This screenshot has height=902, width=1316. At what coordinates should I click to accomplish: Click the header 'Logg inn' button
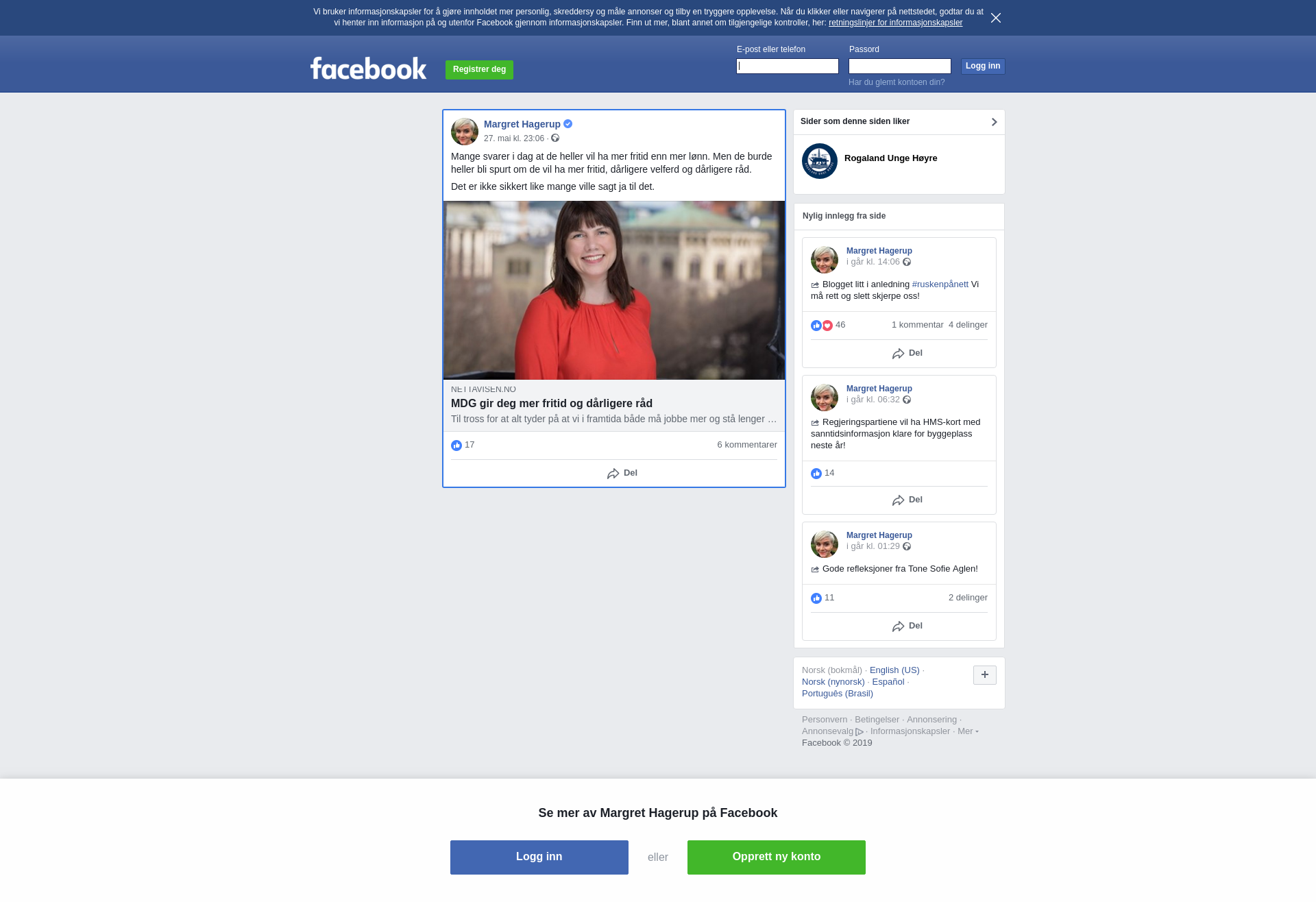pos(983,66)
